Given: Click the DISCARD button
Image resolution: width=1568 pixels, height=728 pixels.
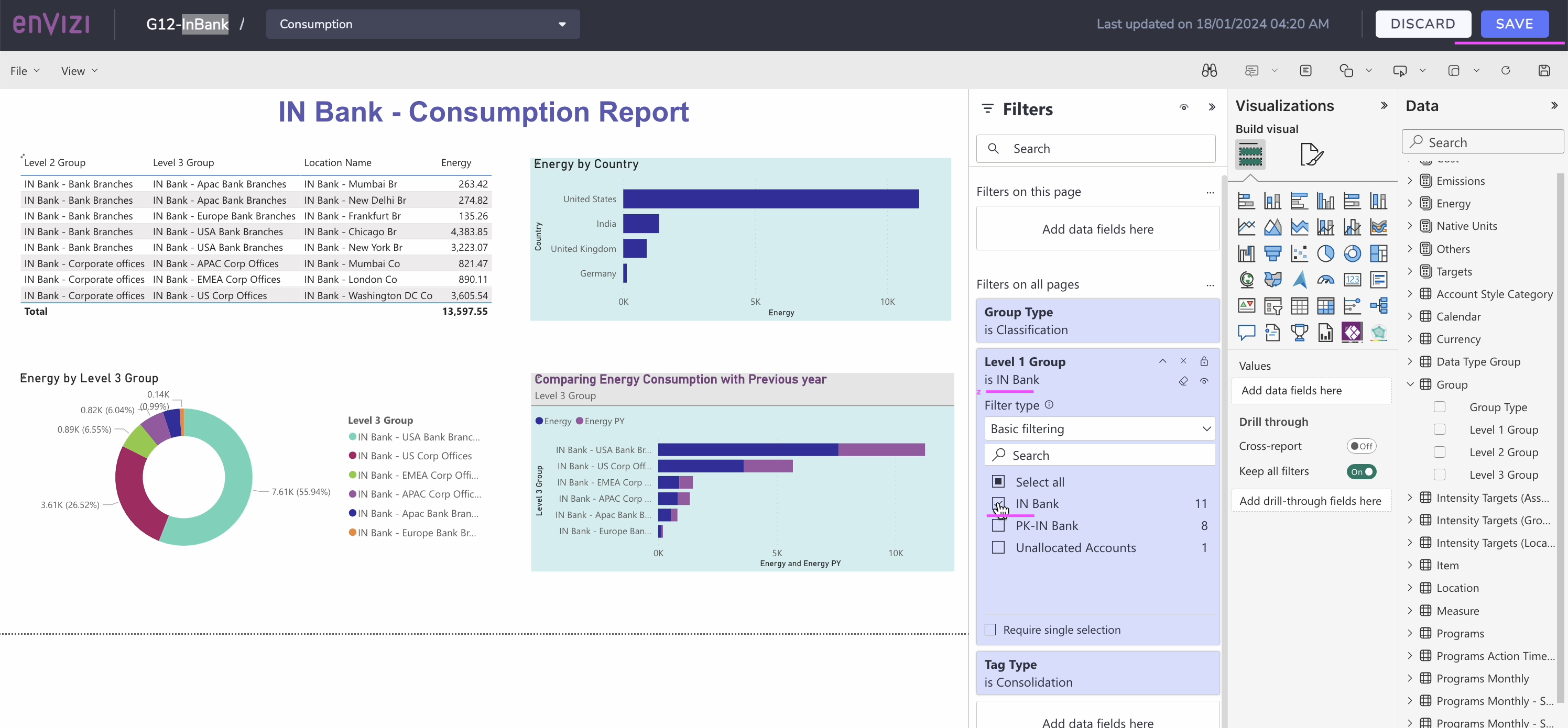Looking at the screenshot, I should [1424, 24].
